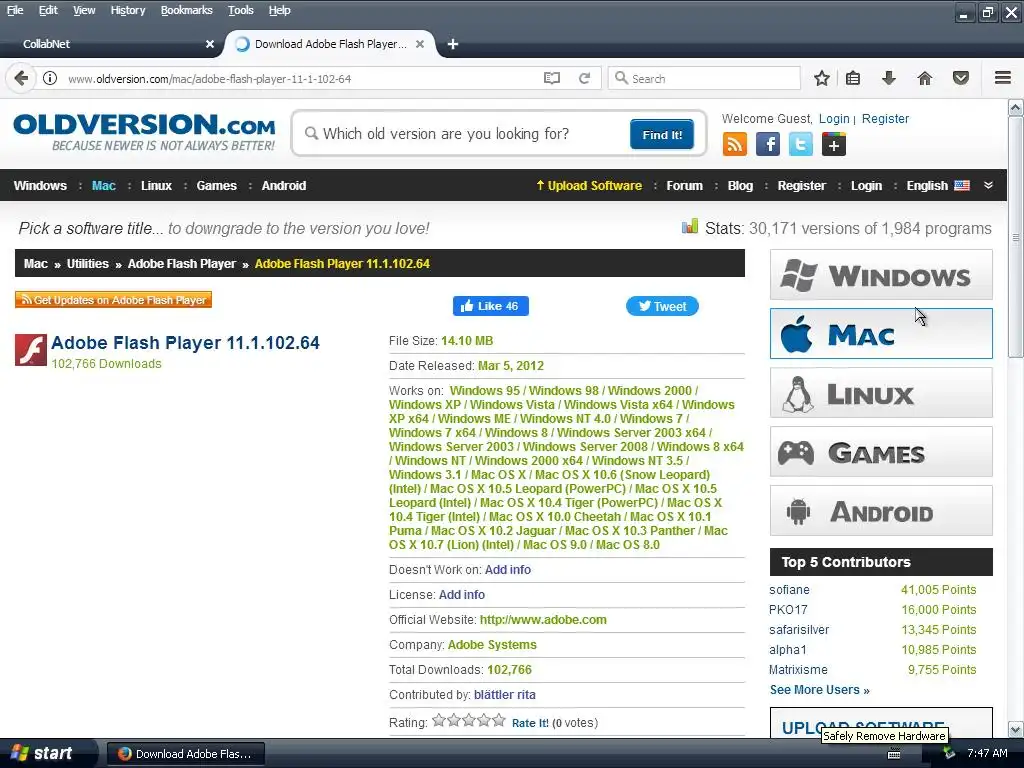The image size is (1024, 768).
Task: Open the Twitter icon in header
Action: pyautogui.click(x=801, y=144)
